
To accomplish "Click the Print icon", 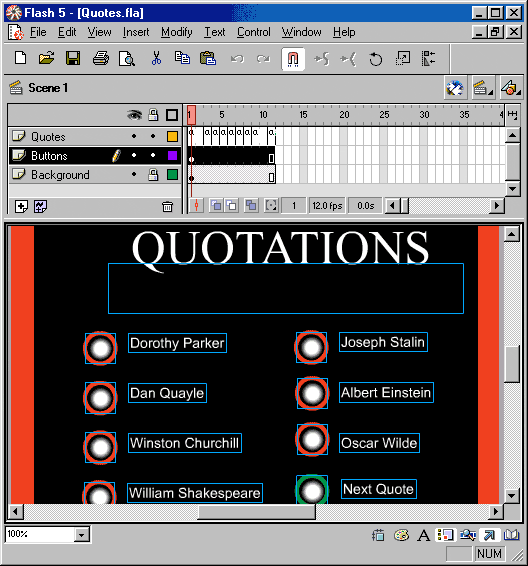I will [101, 58].
